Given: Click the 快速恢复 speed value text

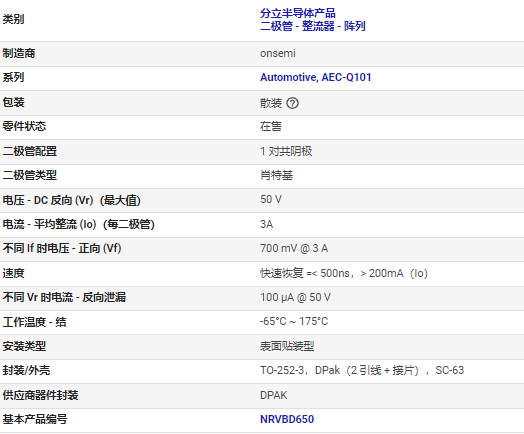Looking at the screenshot, I should 344,273.
